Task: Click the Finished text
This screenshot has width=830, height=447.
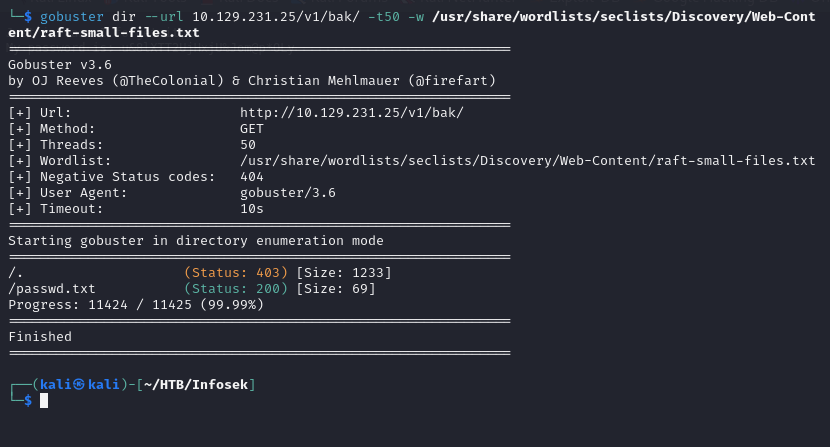Action: click(x=40, y=337)
